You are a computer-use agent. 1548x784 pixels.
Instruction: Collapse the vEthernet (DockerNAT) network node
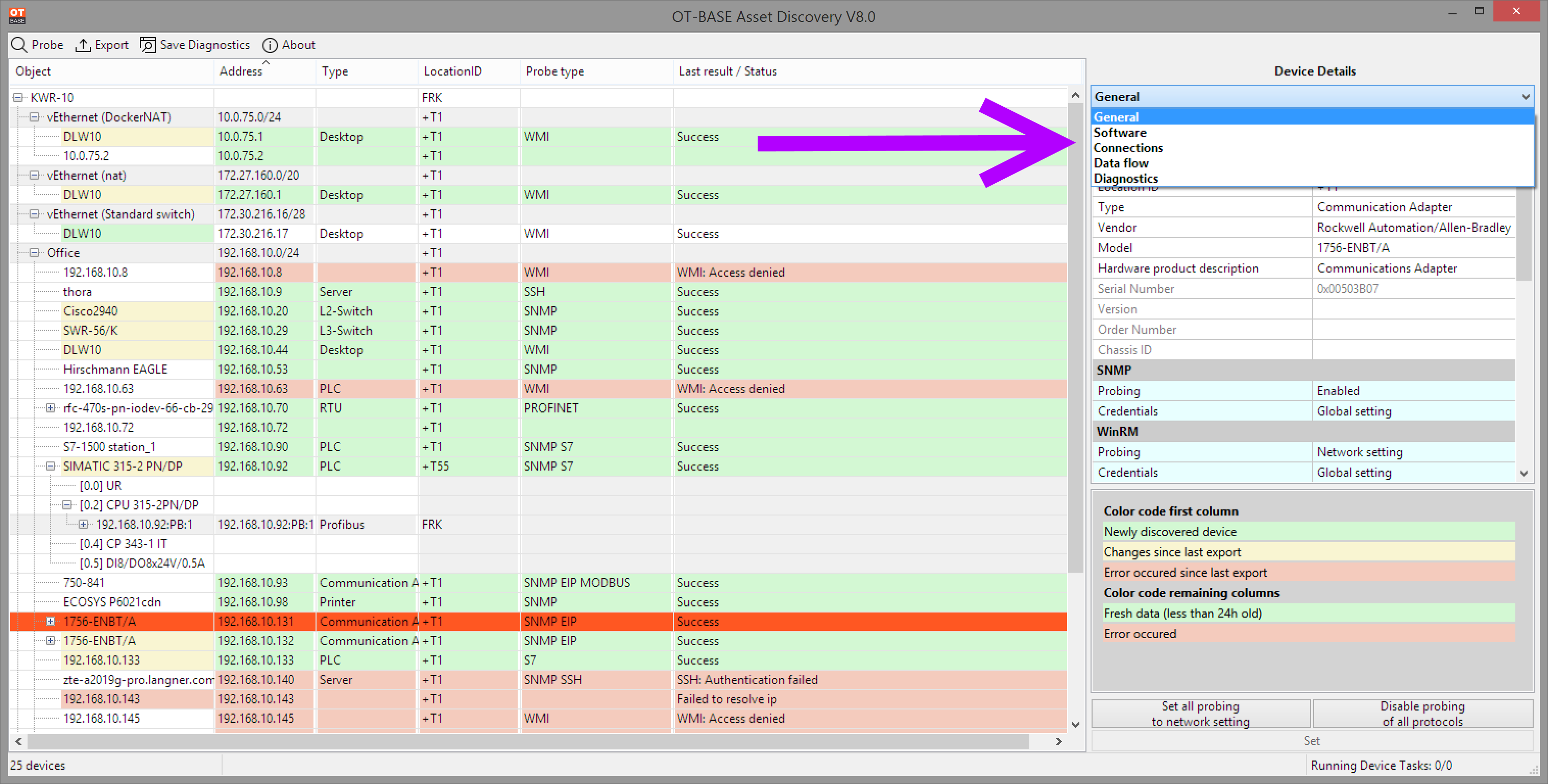[x=34, y=117]
